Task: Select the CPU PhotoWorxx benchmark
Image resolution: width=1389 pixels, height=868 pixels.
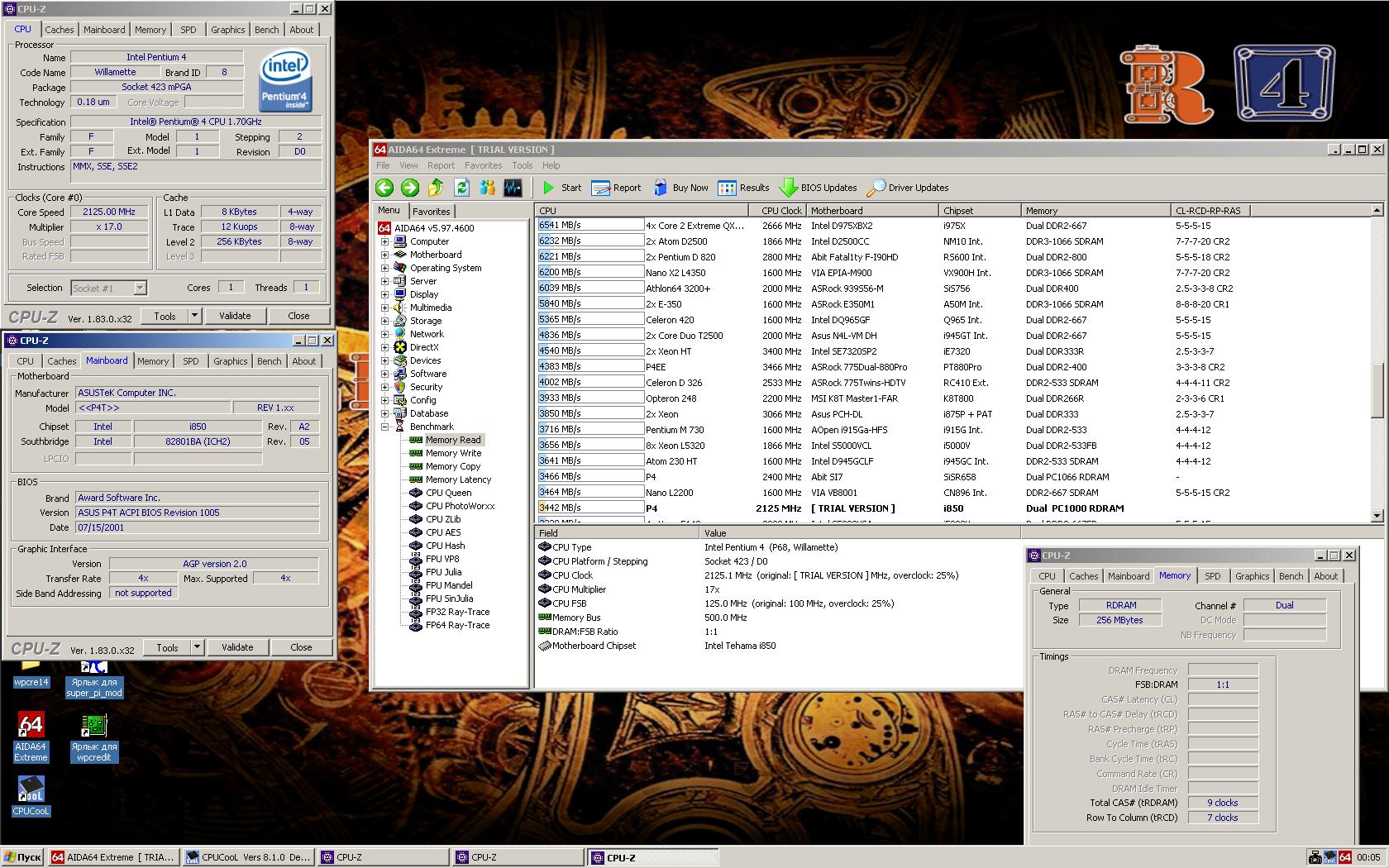Action: pos(460,506)
